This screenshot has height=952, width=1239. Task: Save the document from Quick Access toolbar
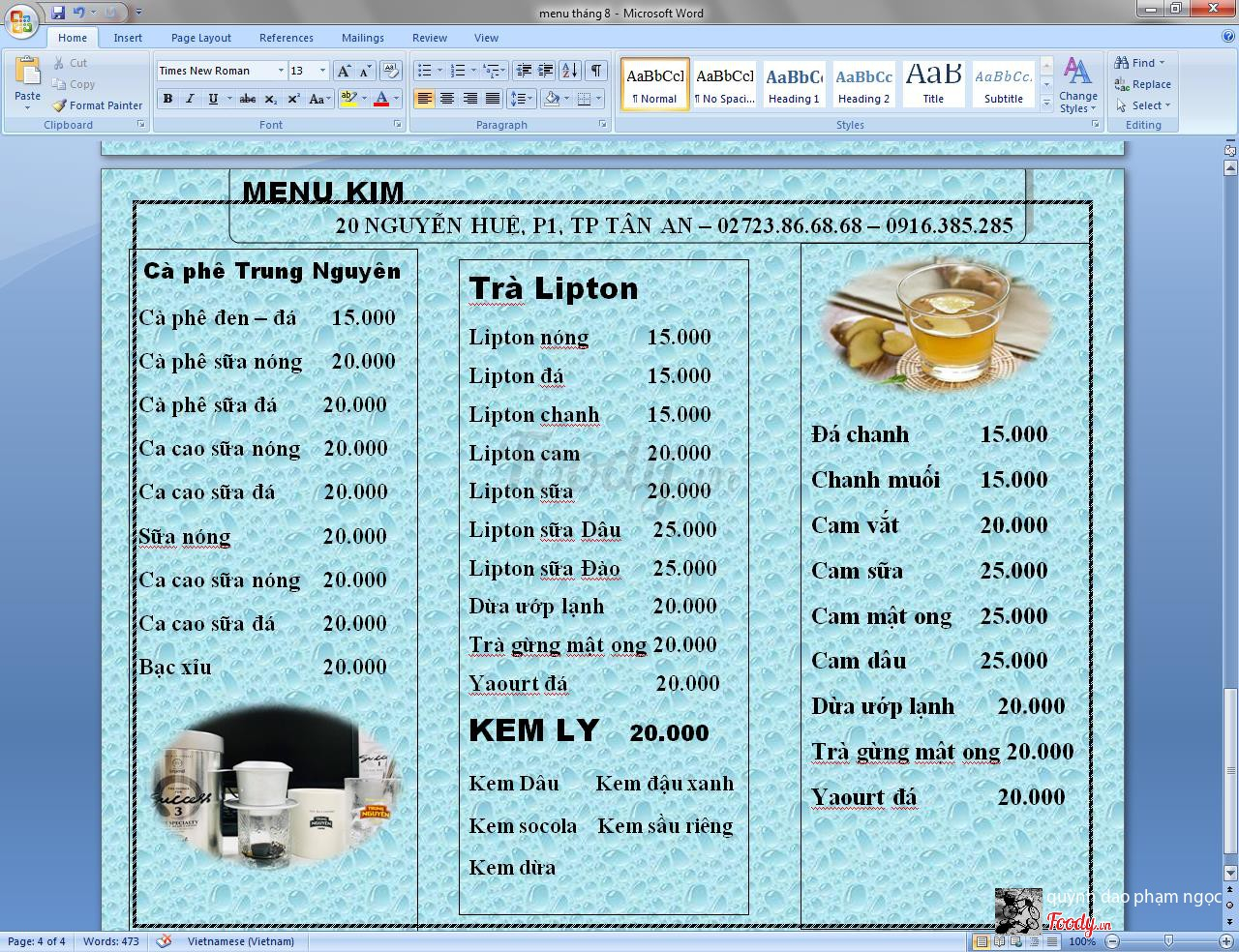point(59,13)
